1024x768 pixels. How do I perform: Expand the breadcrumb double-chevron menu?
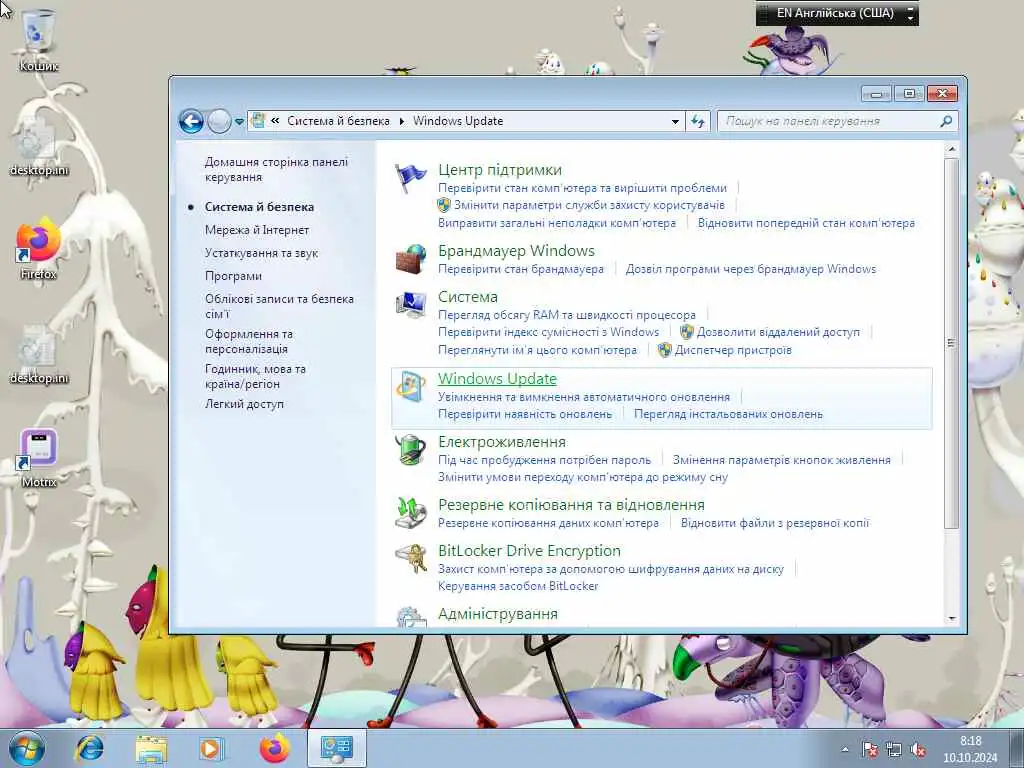coord(275,121)
